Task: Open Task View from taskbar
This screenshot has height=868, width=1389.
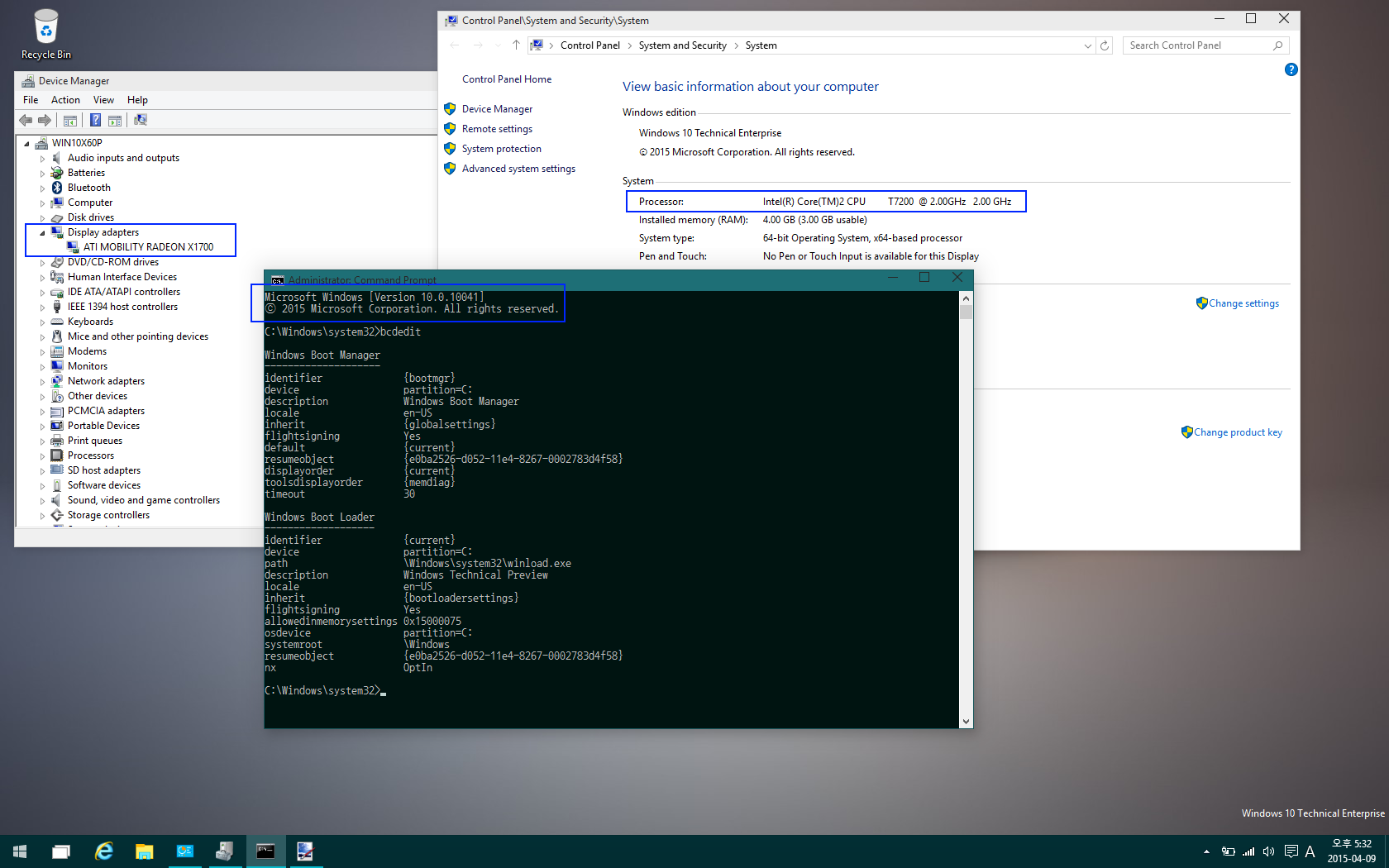Action: (61, 851)
